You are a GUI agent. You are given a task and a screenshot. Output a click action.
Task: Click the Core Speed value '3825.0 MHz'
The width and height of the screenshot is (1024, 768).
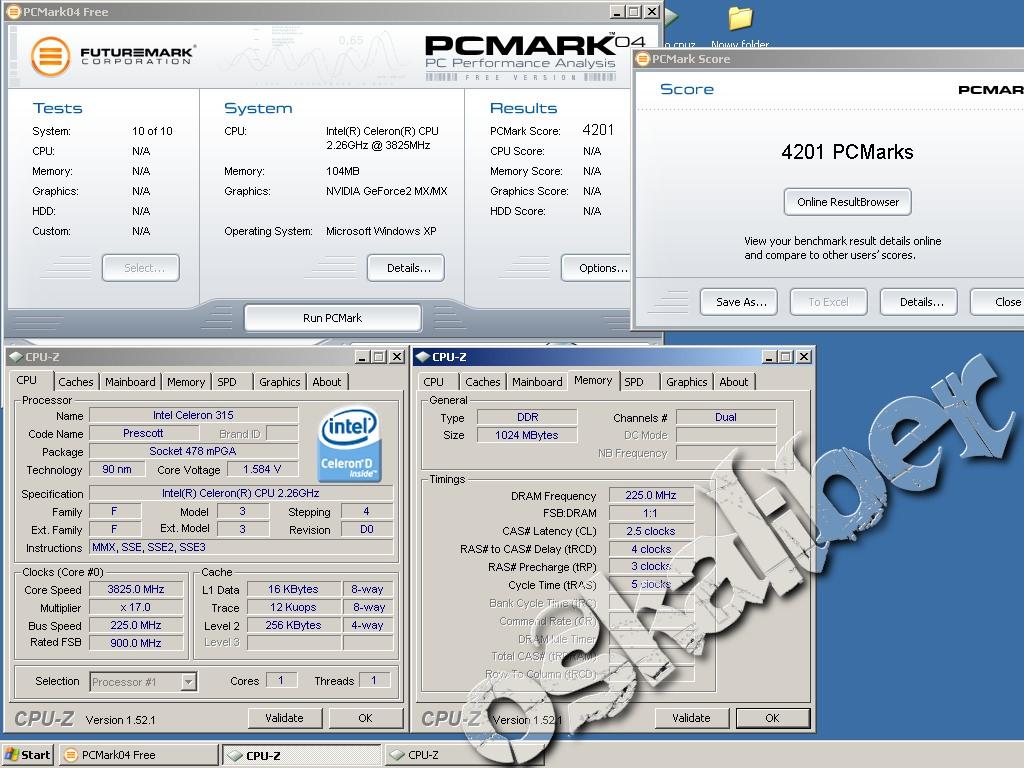136,589
